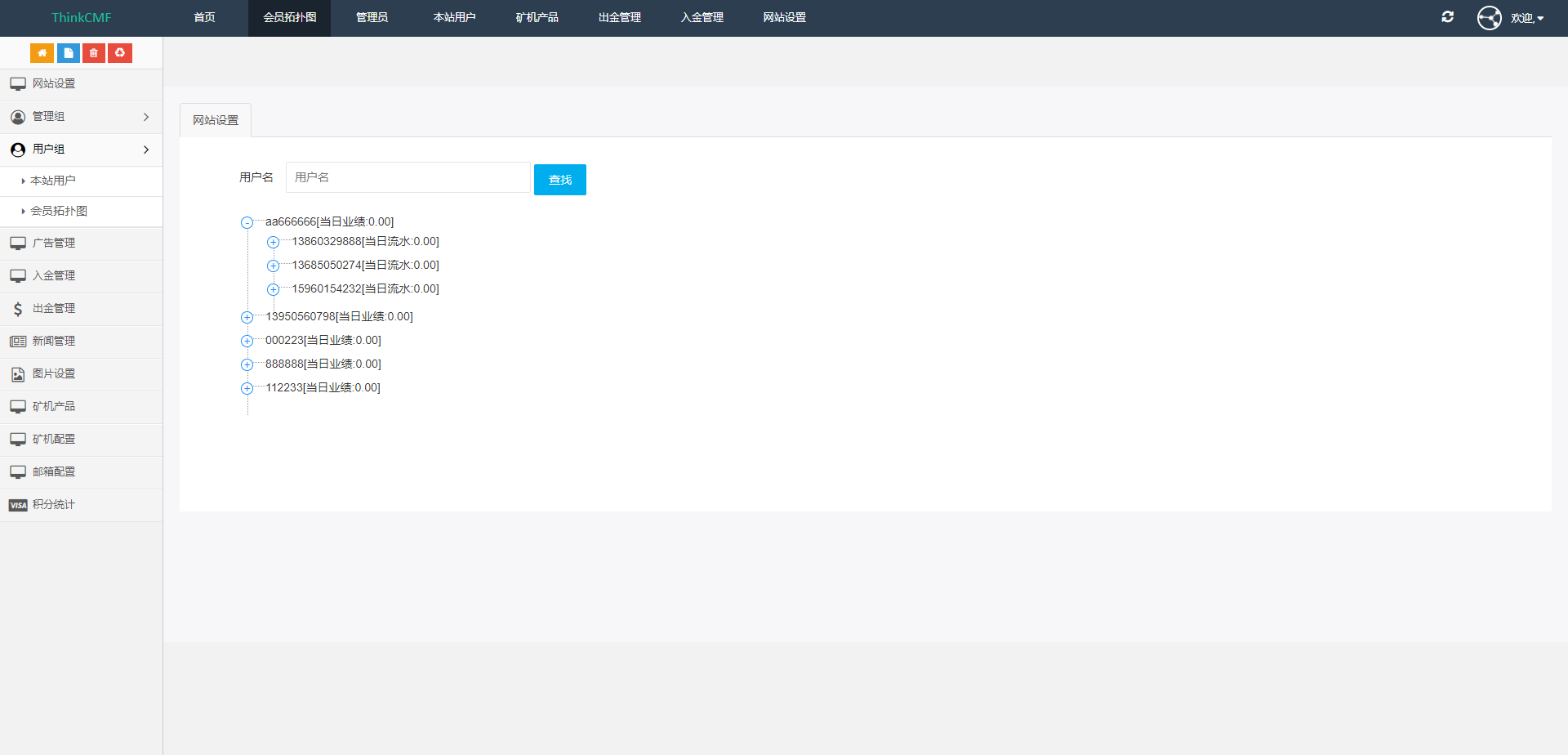Expand the 13950560798 tree node
The height and width of the screenshot is (755, 1568).
tap(247, 317)
